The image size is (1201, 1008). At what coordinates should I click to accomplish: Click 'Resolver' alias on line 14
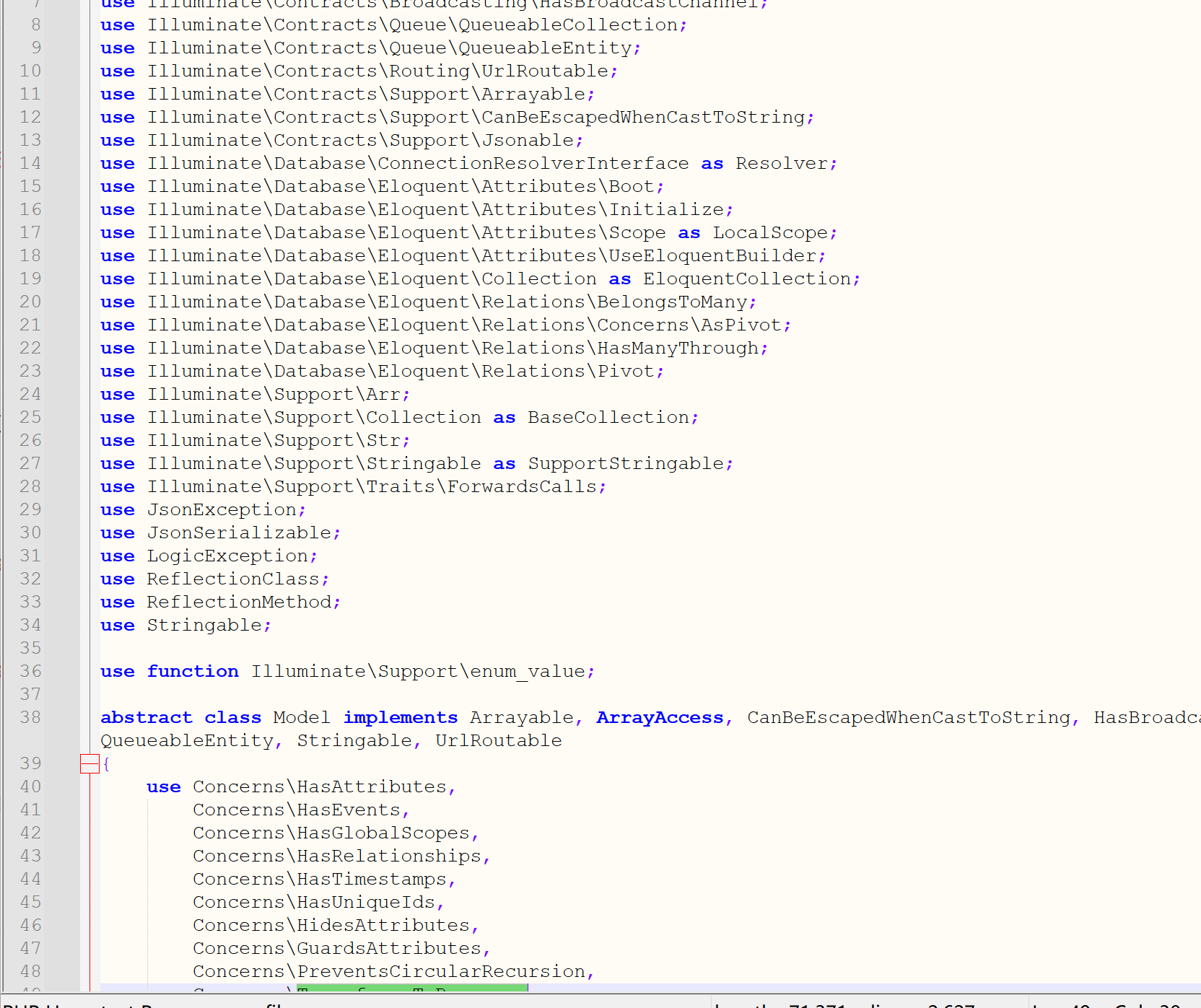point(781,163)
